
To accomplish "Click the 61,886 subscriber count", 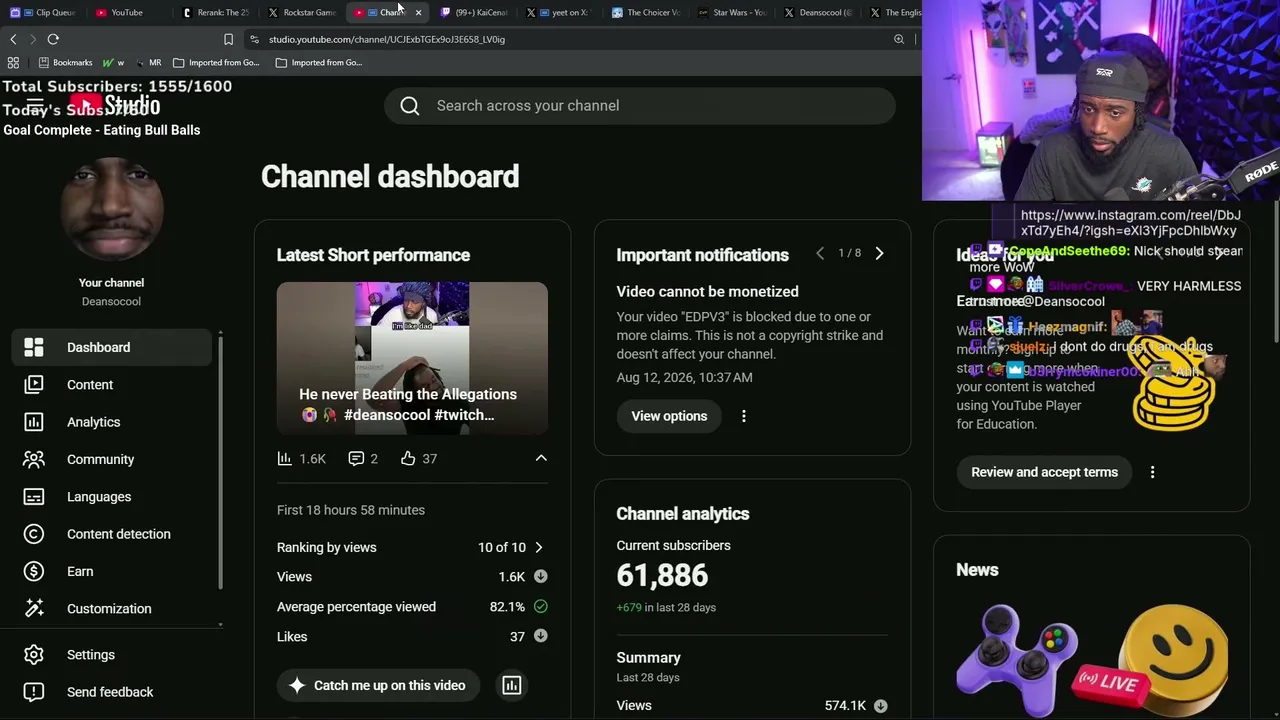I will [662, 575].
